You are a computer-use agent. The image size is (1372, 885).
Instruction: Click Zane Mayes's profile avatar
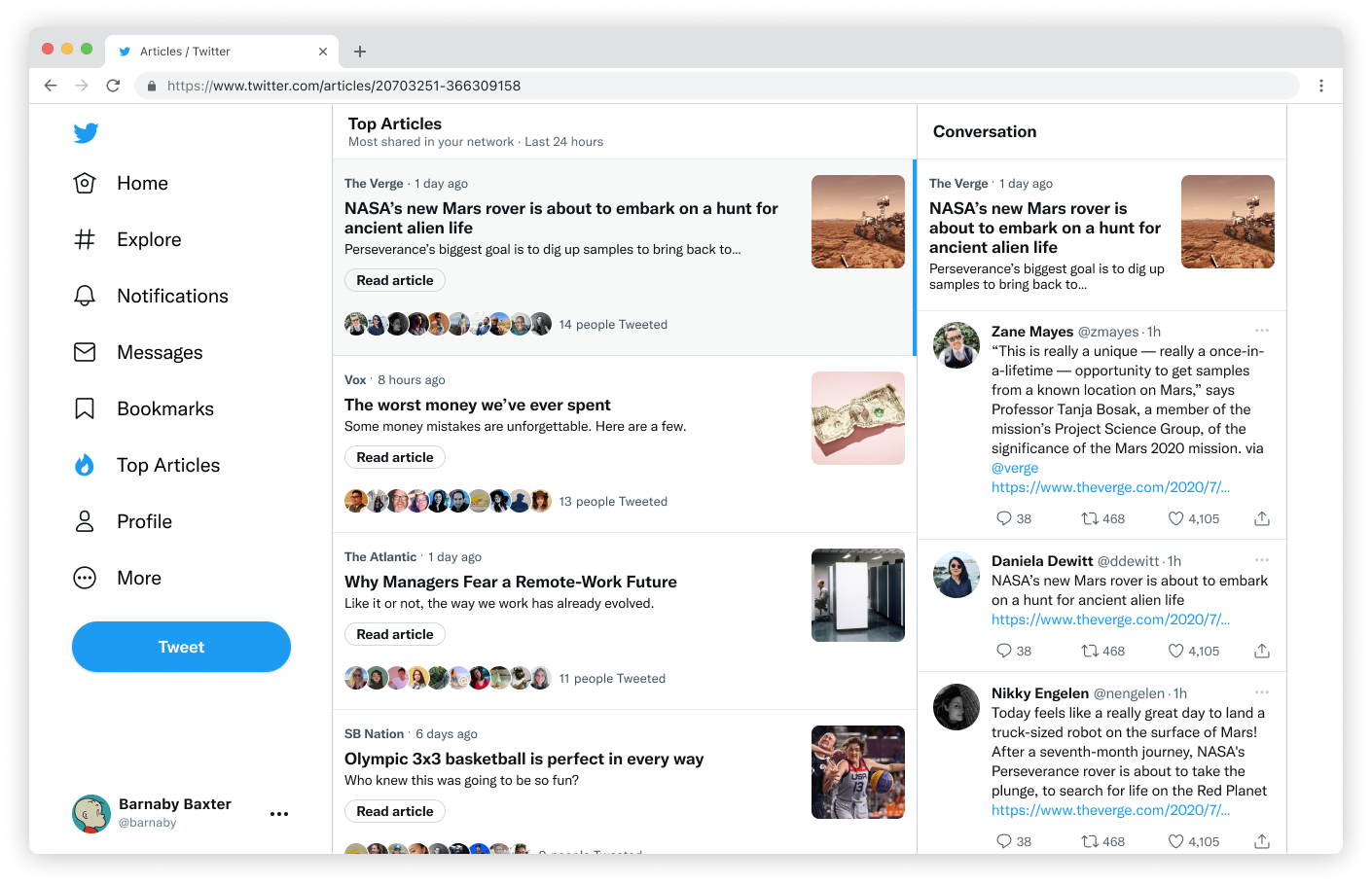click(x=957, y=345)
